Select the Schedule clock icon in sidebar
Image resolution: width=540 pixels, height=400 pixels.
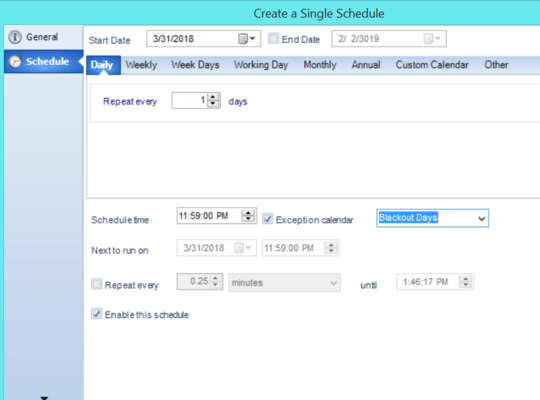(x=15, y=61)
